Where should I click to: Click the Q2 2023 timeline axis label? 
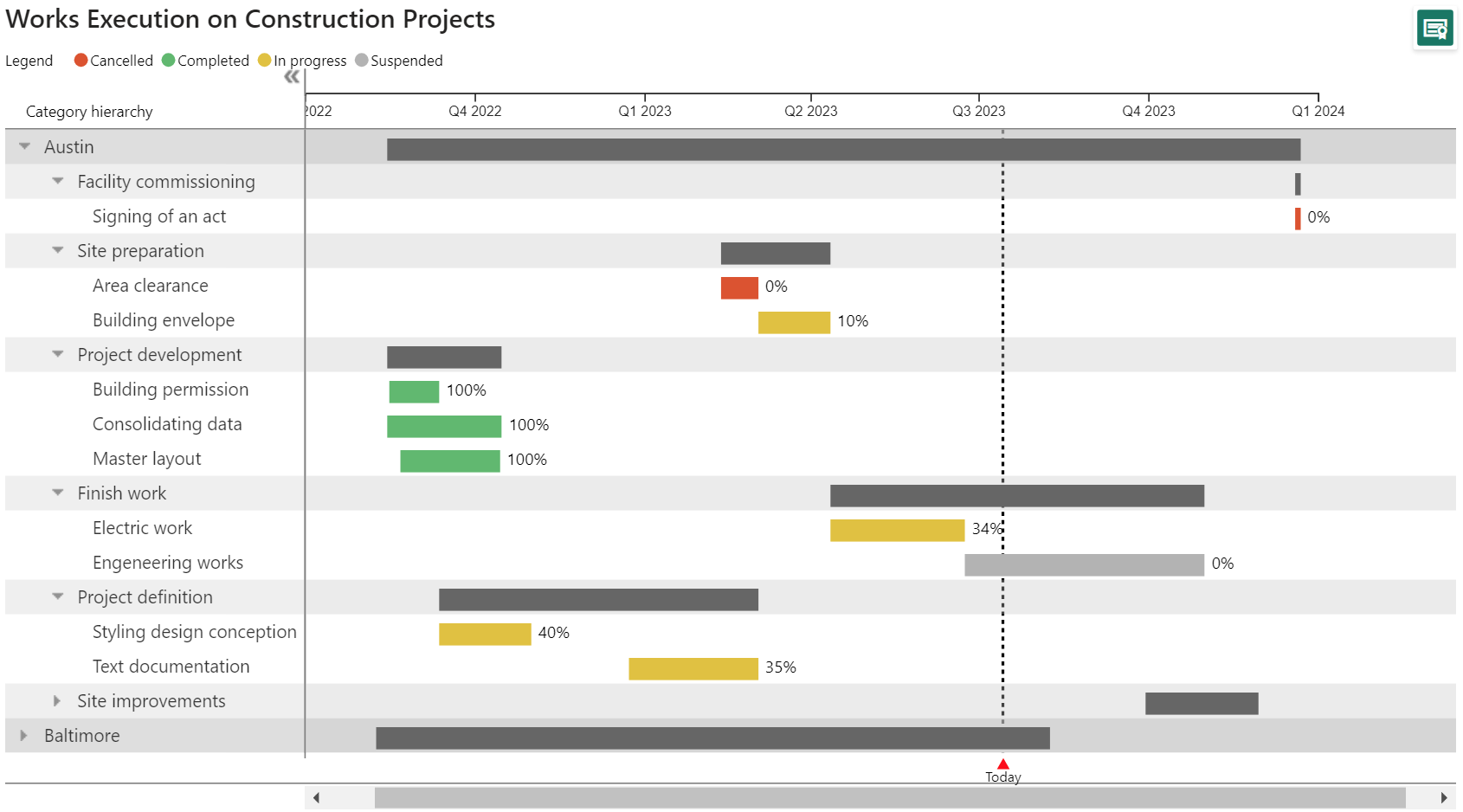810,111
